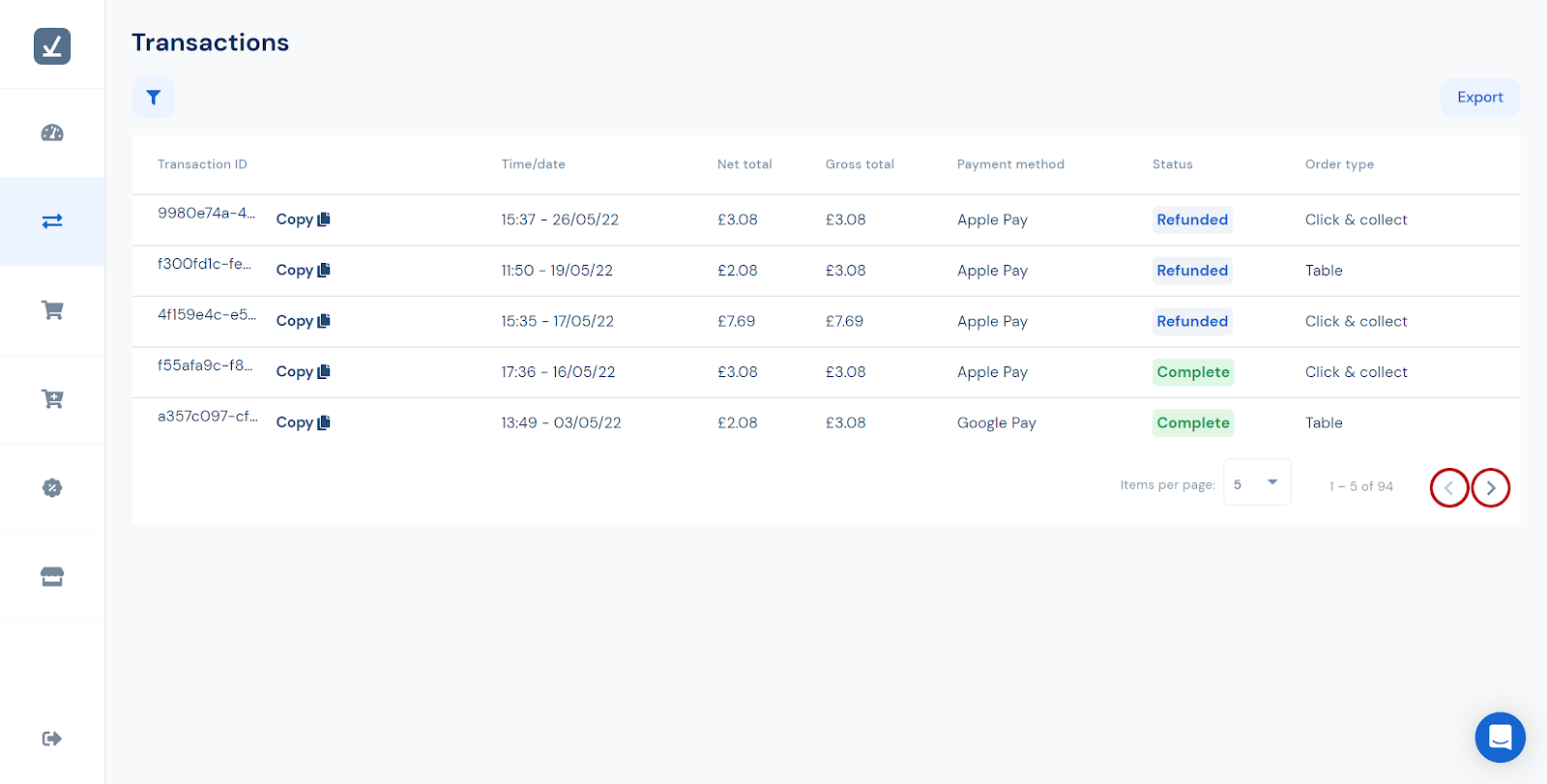Click the Export button

pyautogui.click(x=1479, y=98)
